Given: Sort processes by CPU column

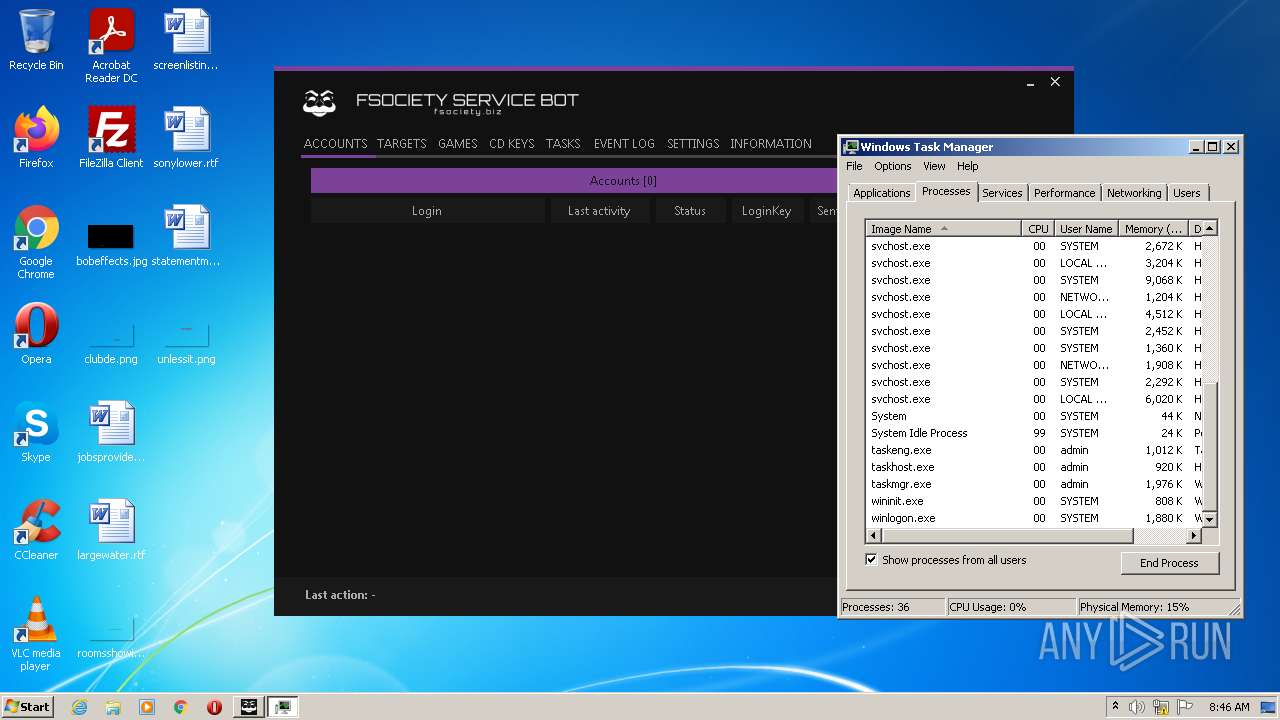Looking at the screenshot, I should (1038, 229).
